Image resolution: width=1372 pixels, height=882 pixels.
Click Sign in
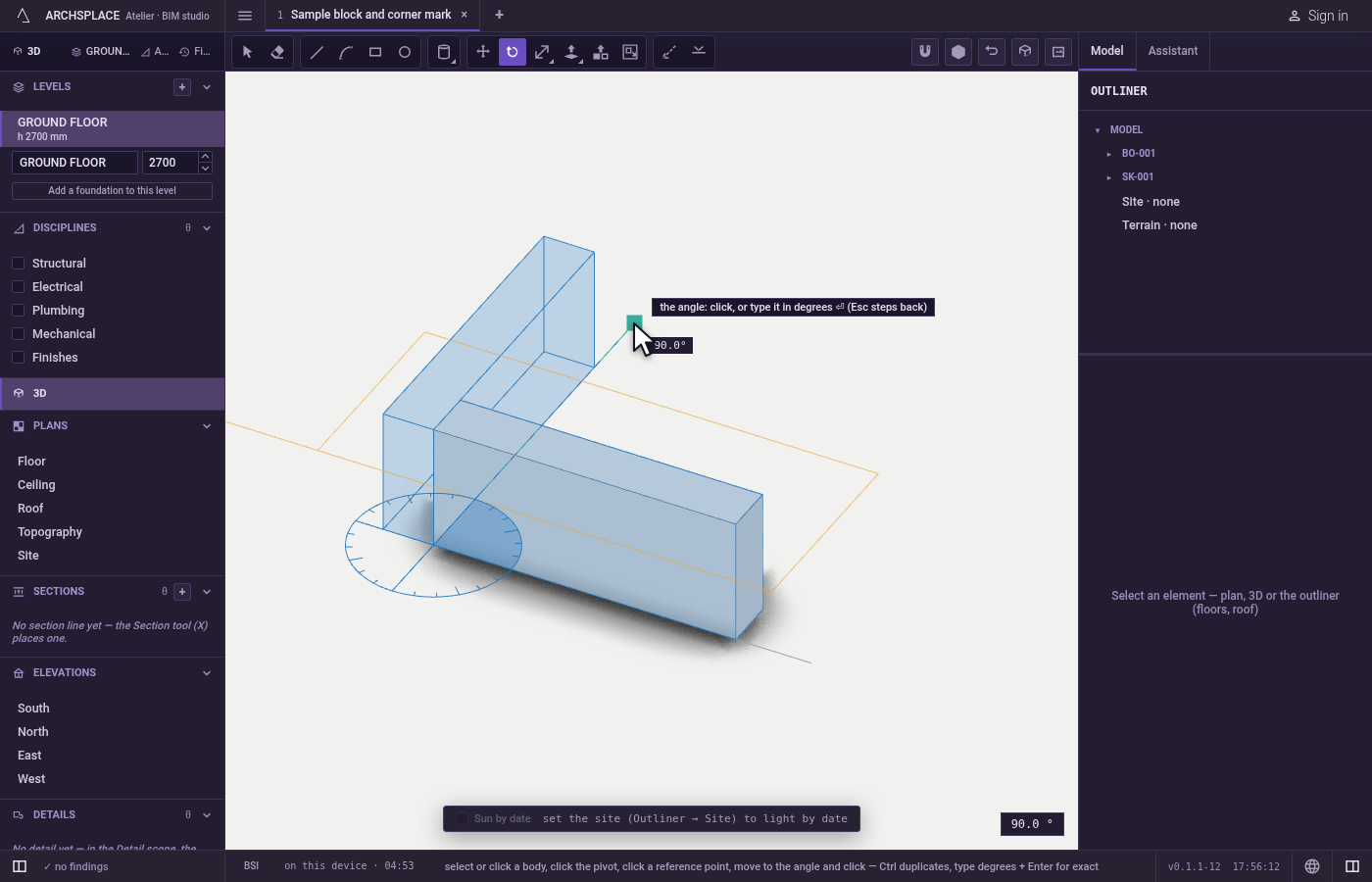[x=1318, y=16]
